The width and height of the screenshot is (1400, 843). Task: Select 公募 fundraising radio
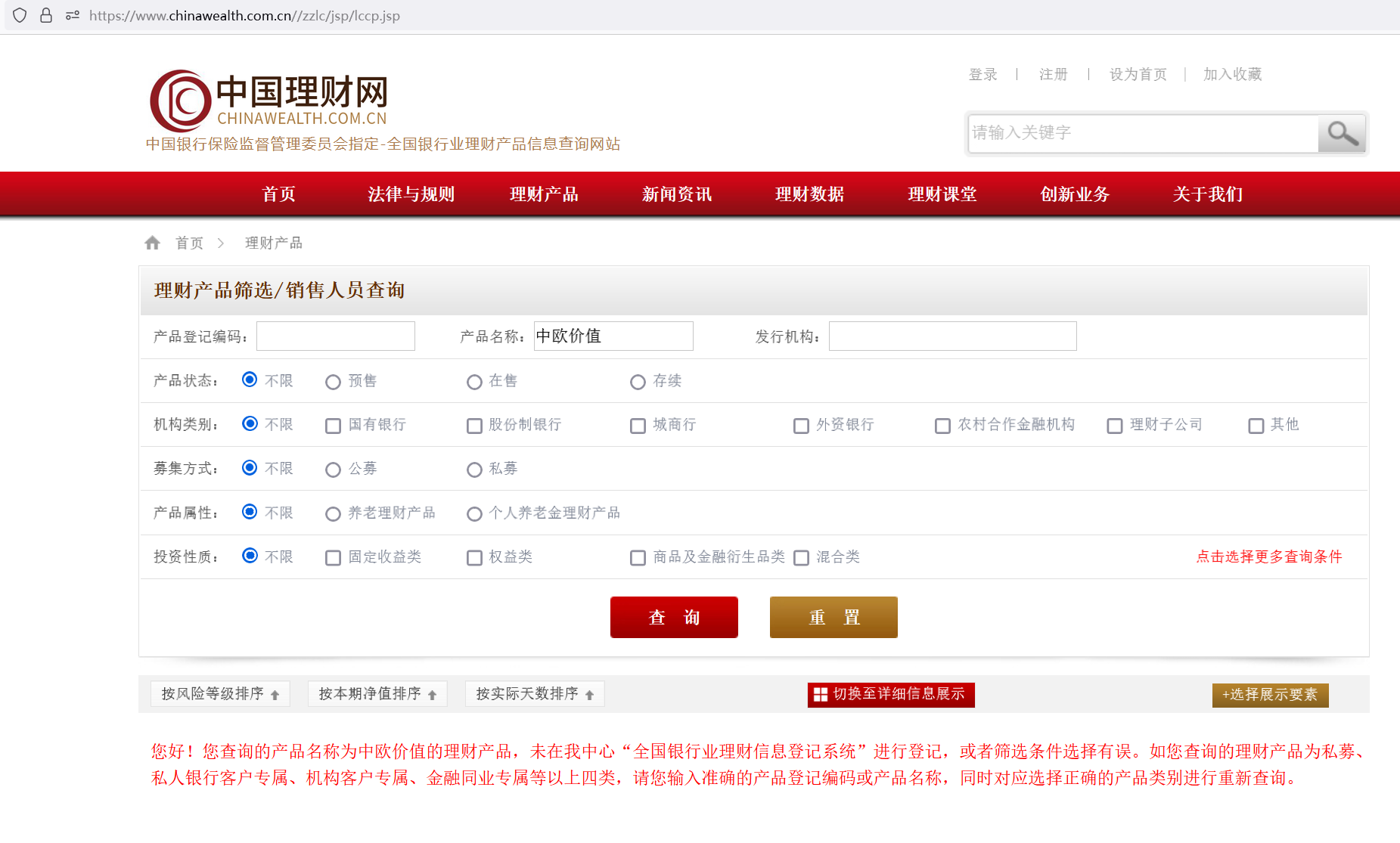[x=333, y=470]
